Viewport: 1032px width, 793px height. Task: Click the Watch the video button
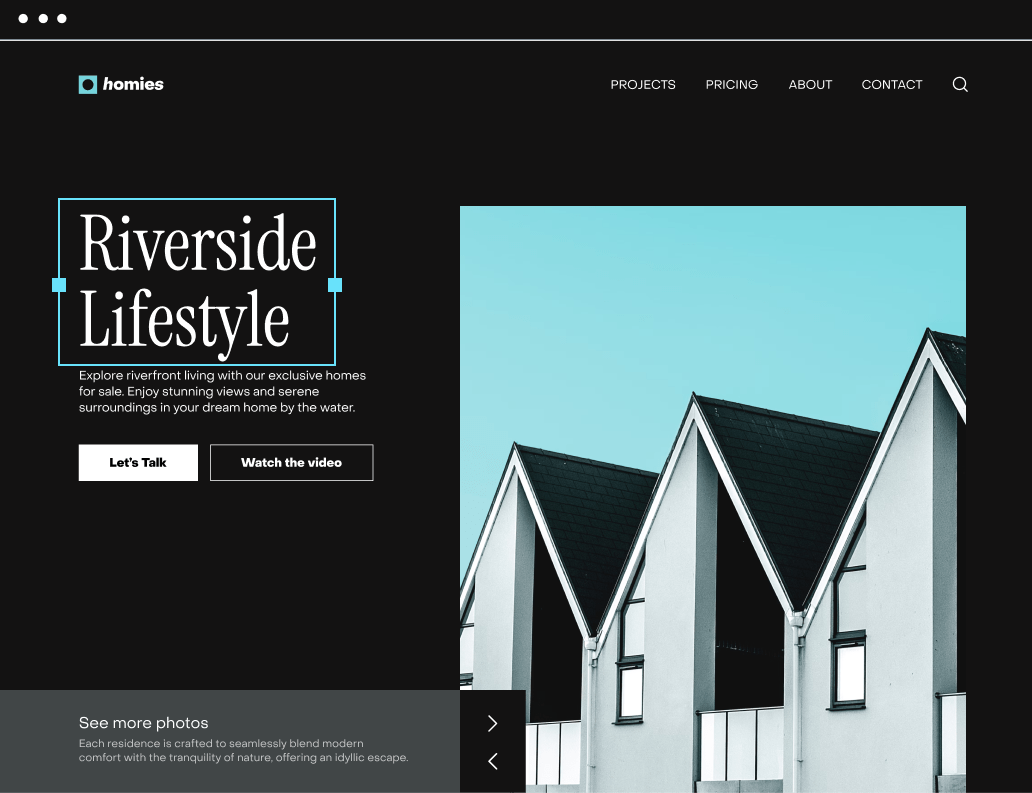click(x=291, y=463)
